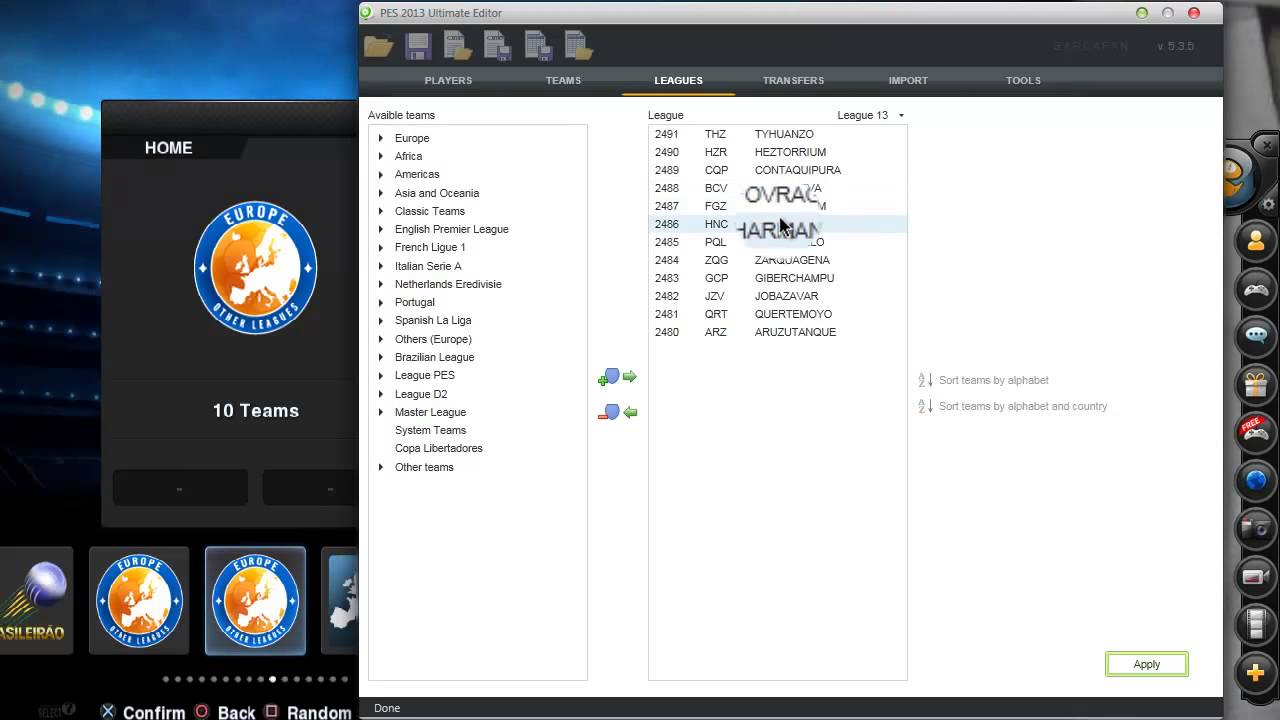This screenshot has width=1280, height=720.
Task: Select Copa Libertadores in available teams
Action: pyautogui.click(x=438, y=448)
